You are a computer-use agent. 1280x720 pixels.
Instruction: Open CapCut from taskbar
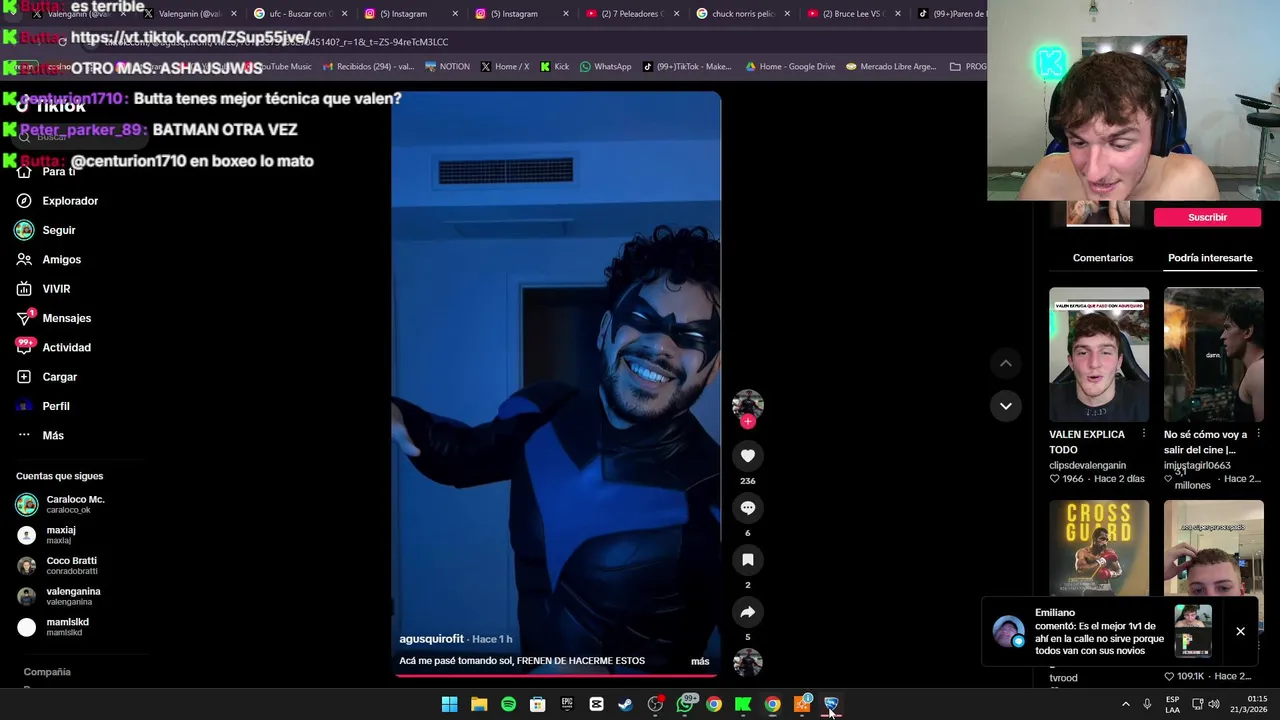pyautogui.click(x=596, y=704)
